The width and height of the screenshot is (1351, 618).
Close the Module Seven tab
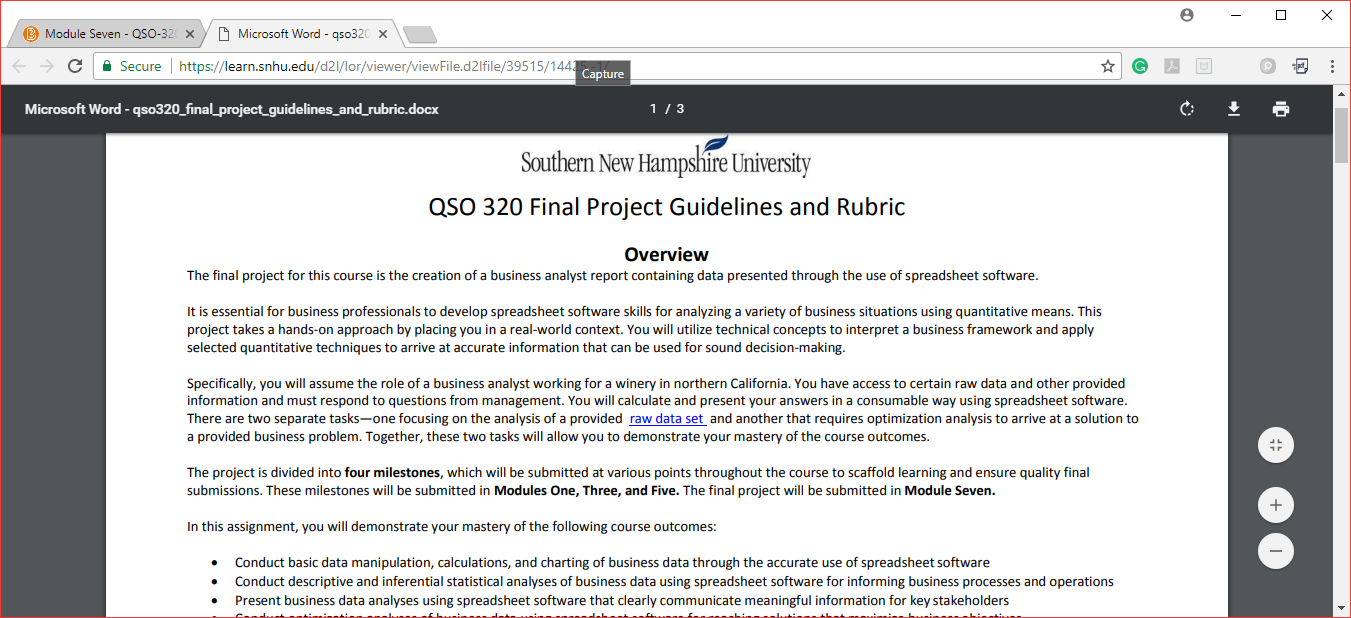coord(190,34)
